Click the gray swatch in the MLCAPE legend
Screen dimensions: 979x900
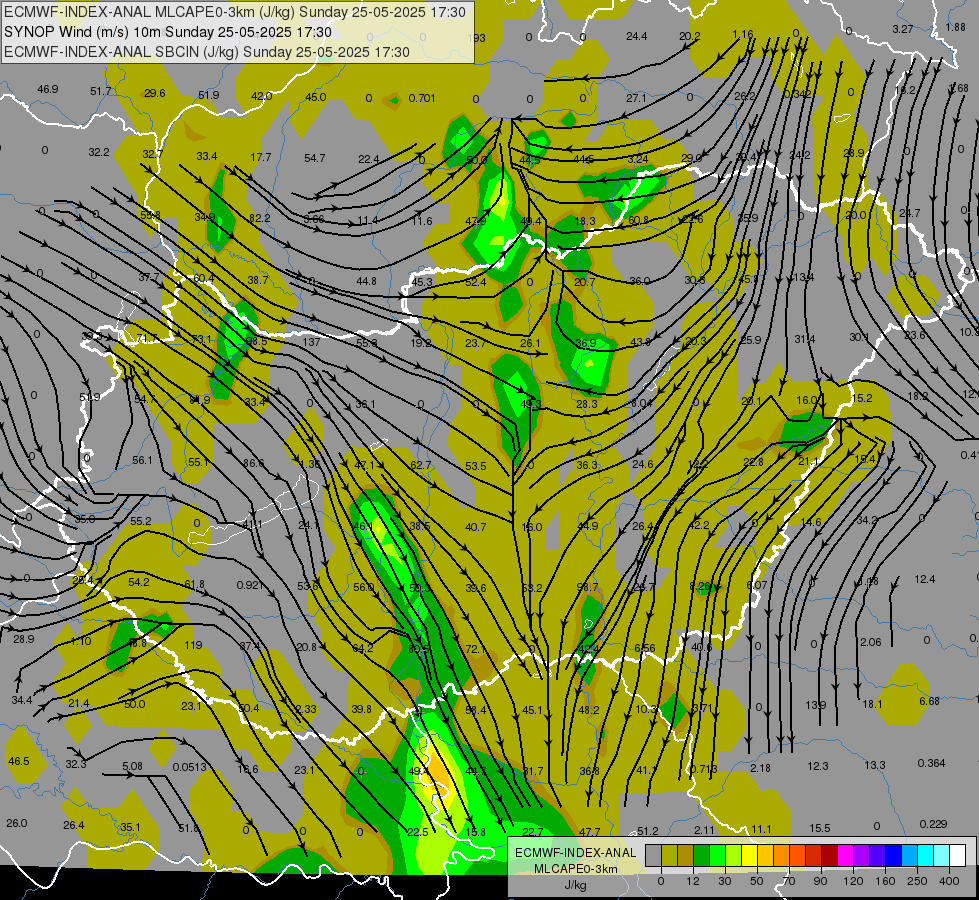pyautogui.click(x=654, y=855)
